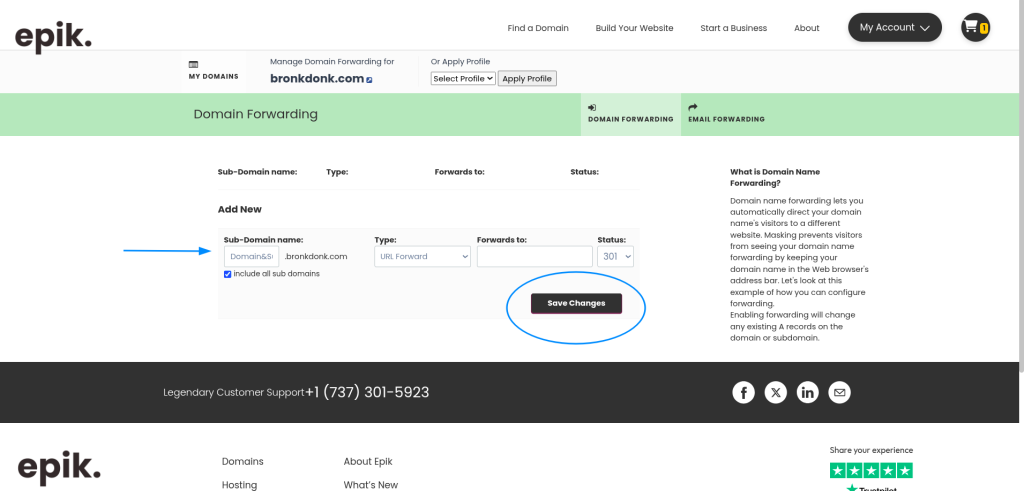Switch to the Email Forwarding tab
The image size is (1024, 491).
coord(726,114)
